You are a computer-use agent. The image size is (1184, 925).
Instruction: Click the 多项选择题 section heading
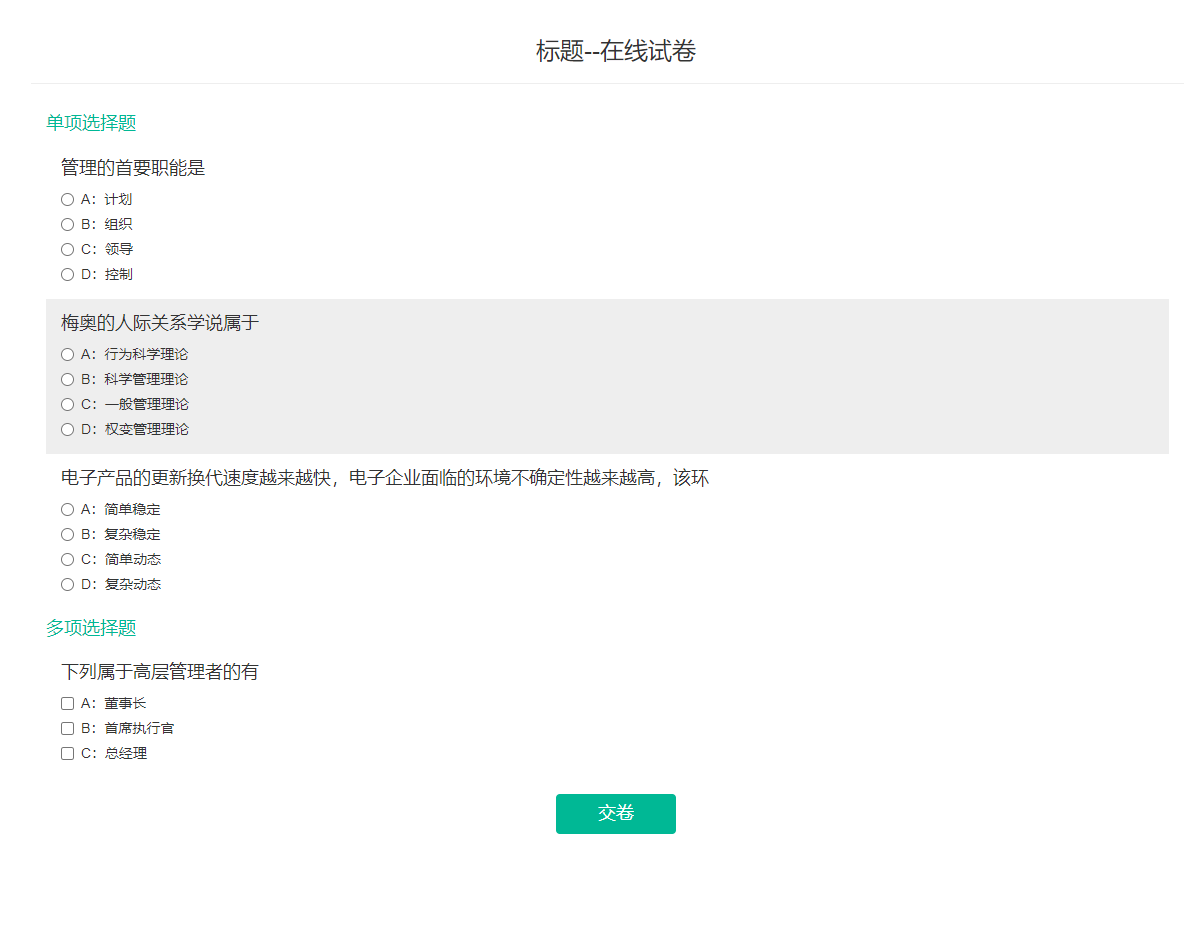pyautogui.click(x=91, y=627)
